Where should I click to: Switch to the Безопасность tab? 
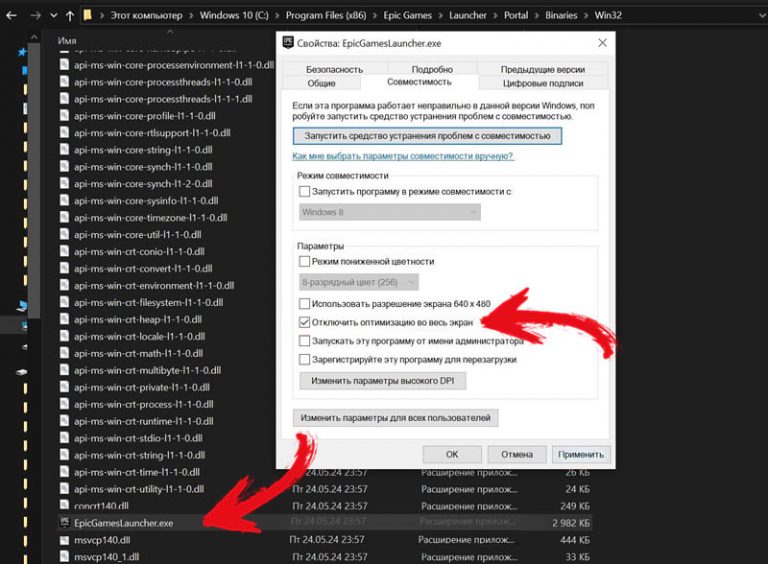tap(334, 69)
